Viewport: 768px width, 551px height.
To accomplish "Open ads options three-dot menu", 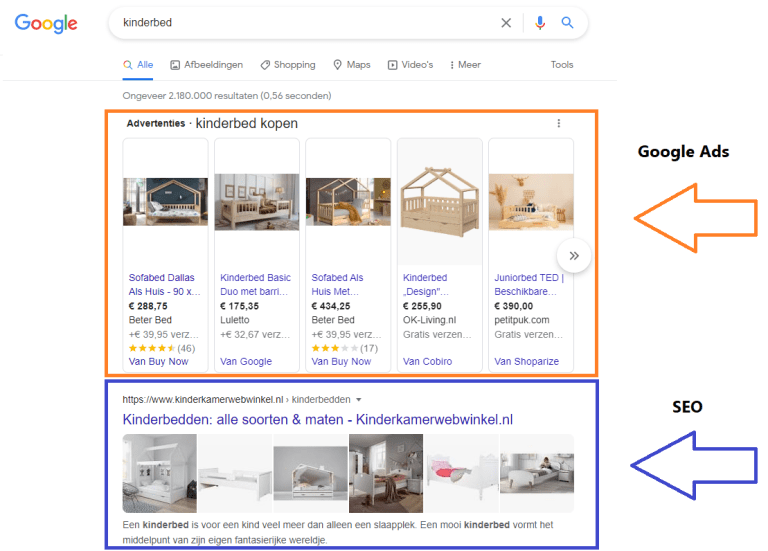I will click(558, 124).
